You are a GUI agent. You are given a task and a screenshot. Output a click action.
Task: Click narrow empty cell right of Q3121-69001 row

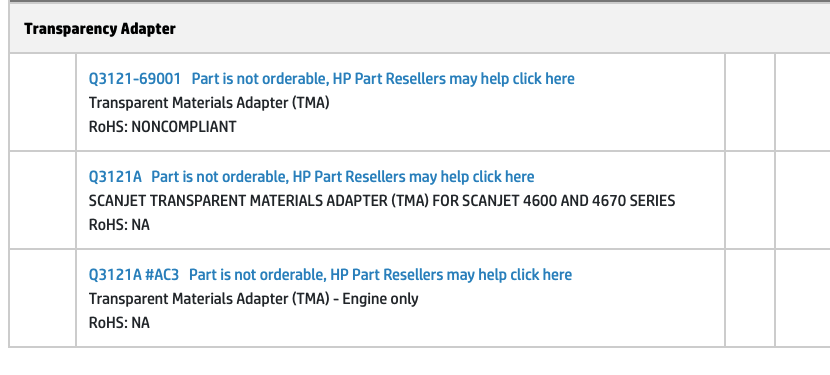(750, 102)
